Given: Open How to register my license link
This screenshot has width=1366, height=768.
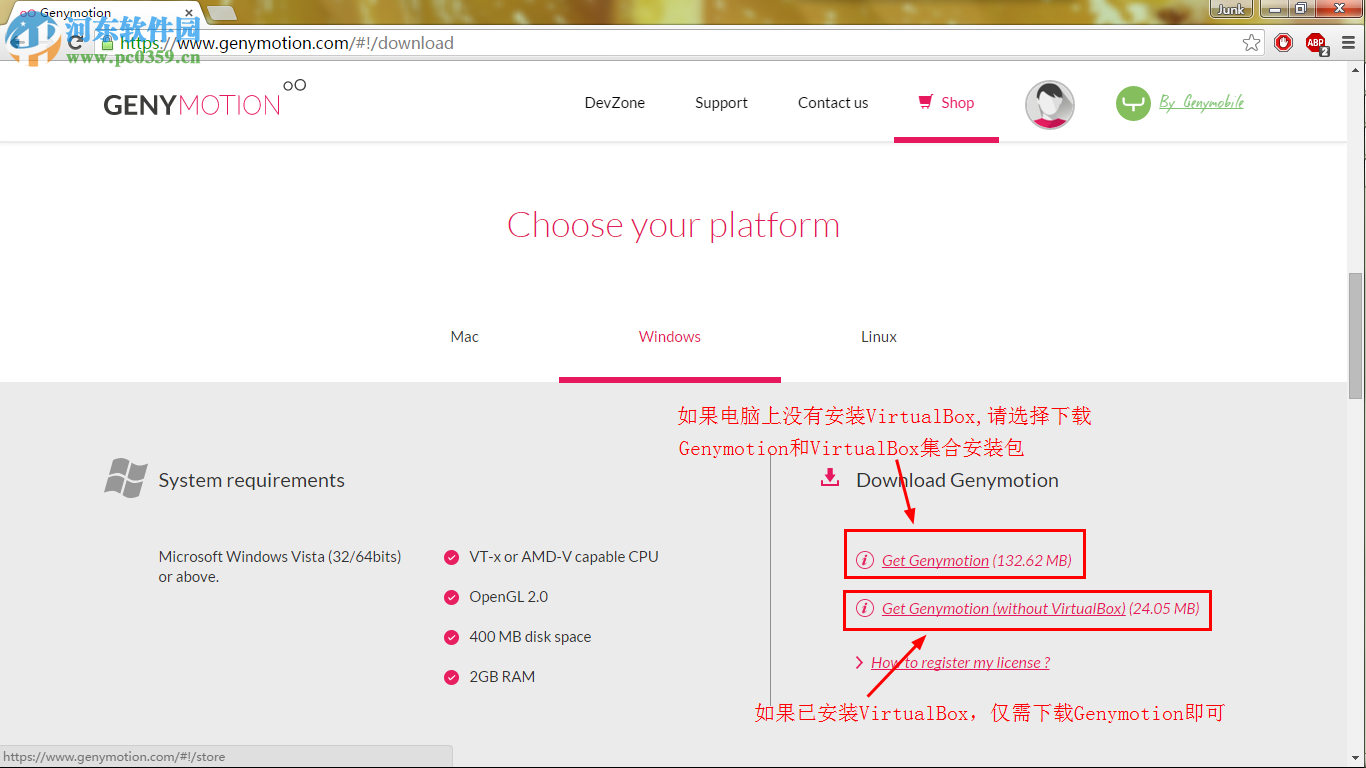Looking at the screenshot, I should (960, 663).
